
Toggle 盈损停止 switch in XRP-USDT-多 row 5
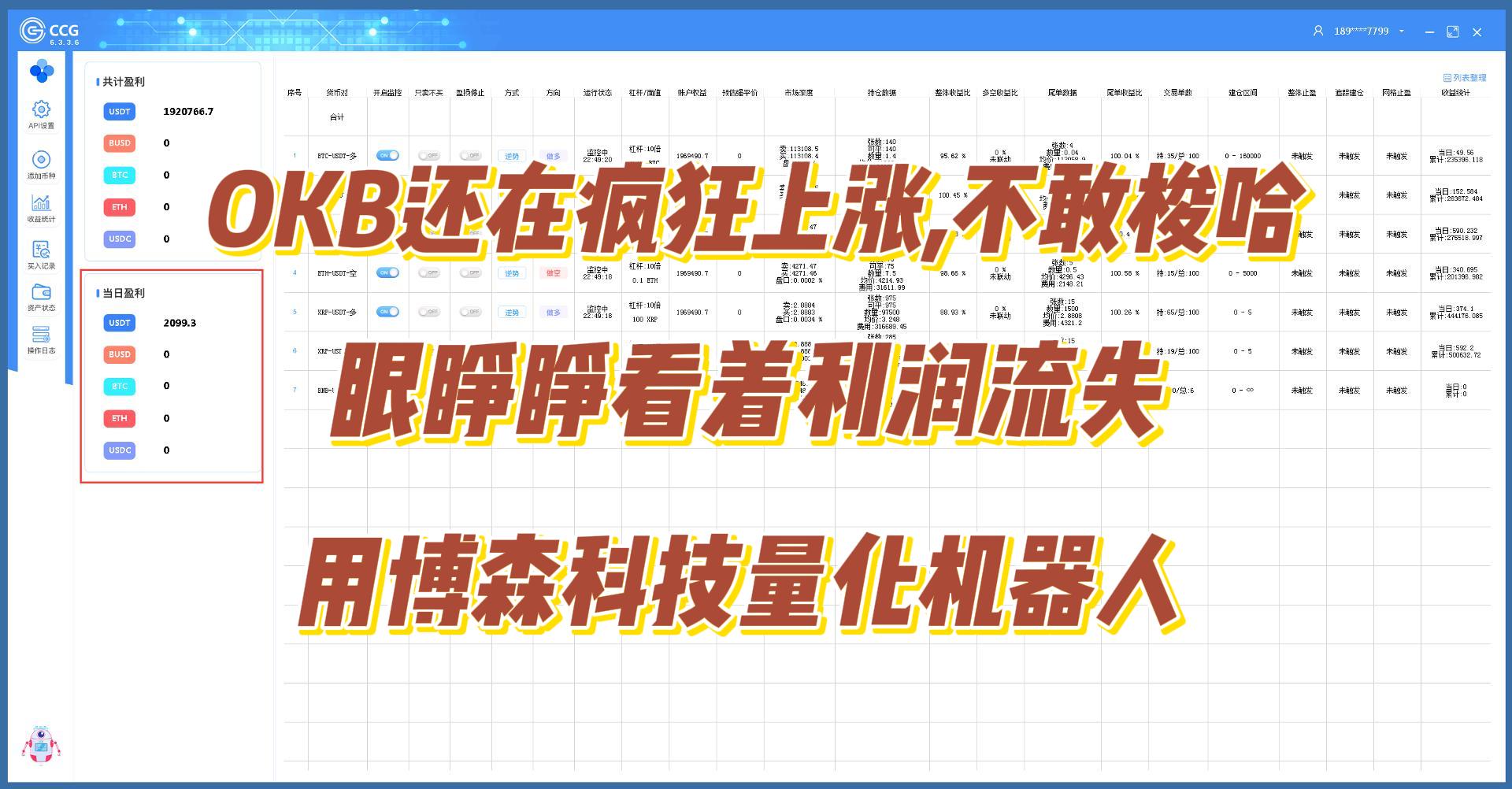(470, 312)
